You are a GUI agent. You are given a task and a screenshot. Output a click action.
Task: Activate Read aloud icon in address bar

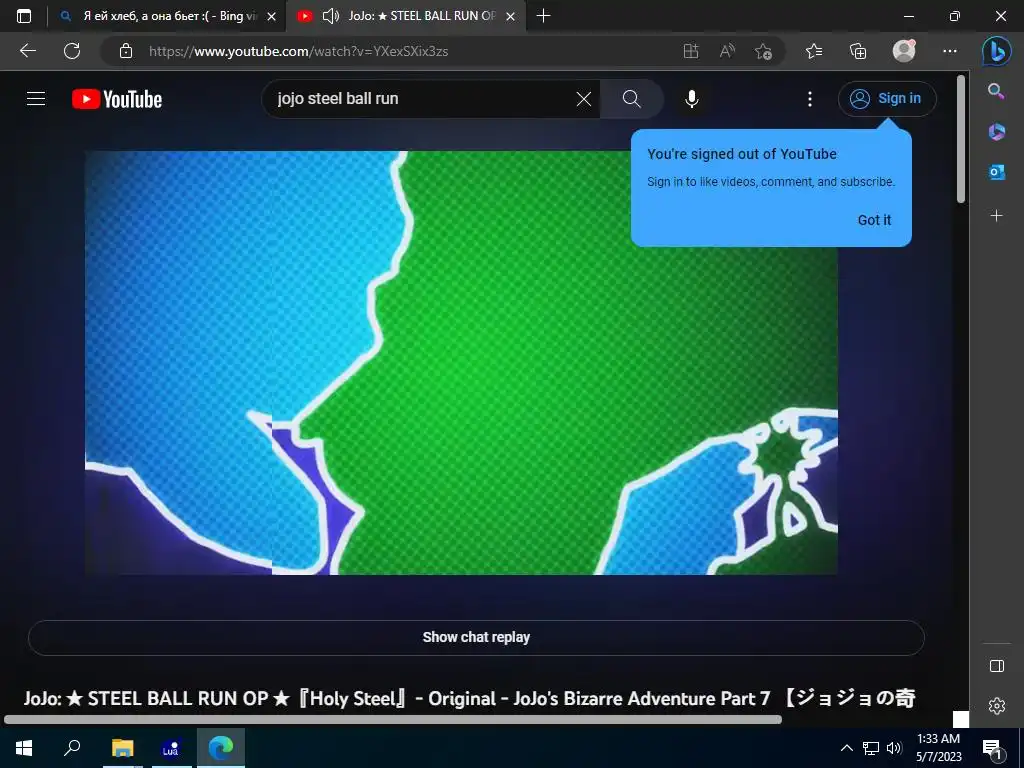[727, 51]
